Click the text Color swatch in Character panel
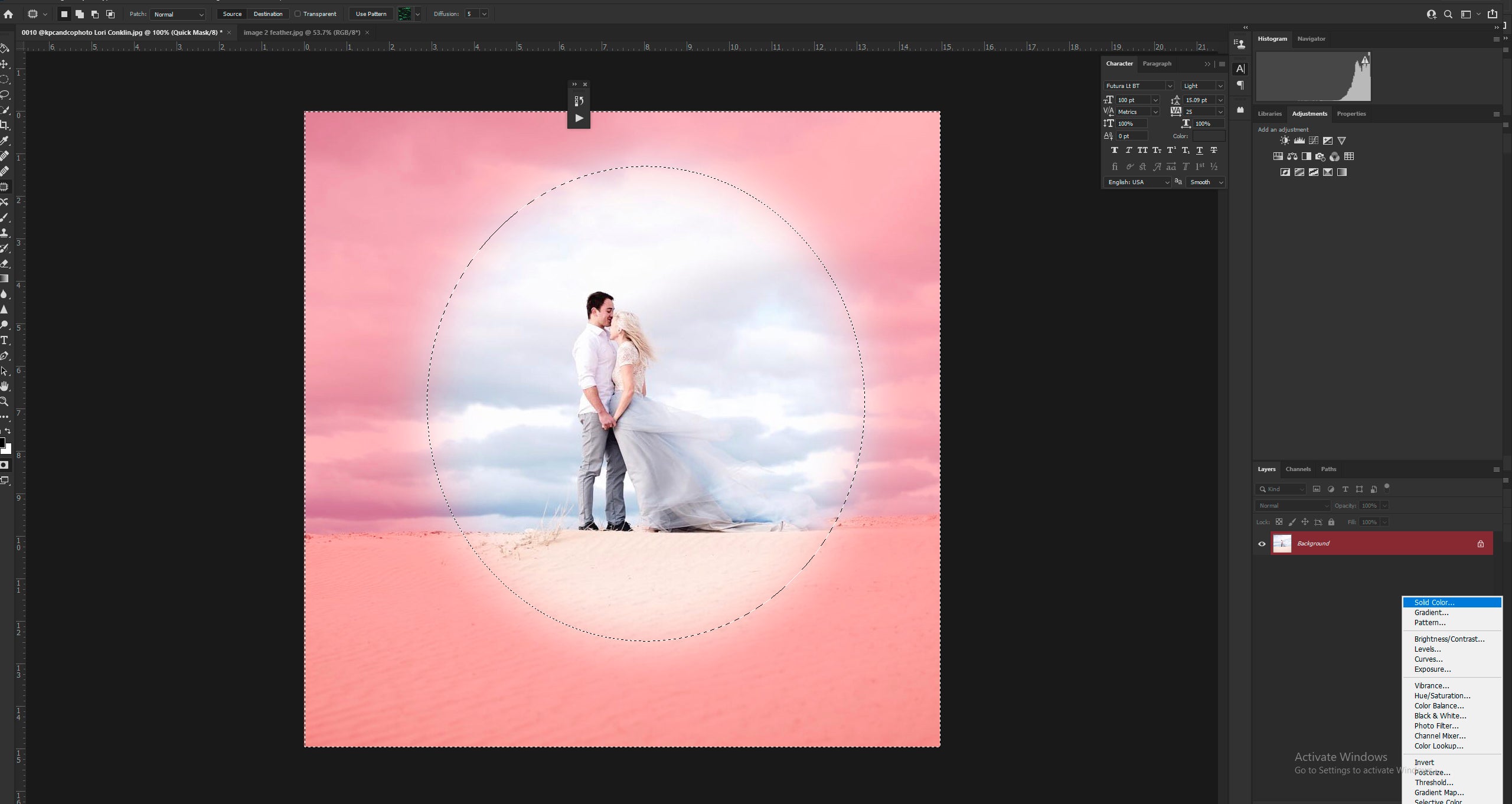The image size is (1512, 804). pyautogui.click(x=1209, y=136)
